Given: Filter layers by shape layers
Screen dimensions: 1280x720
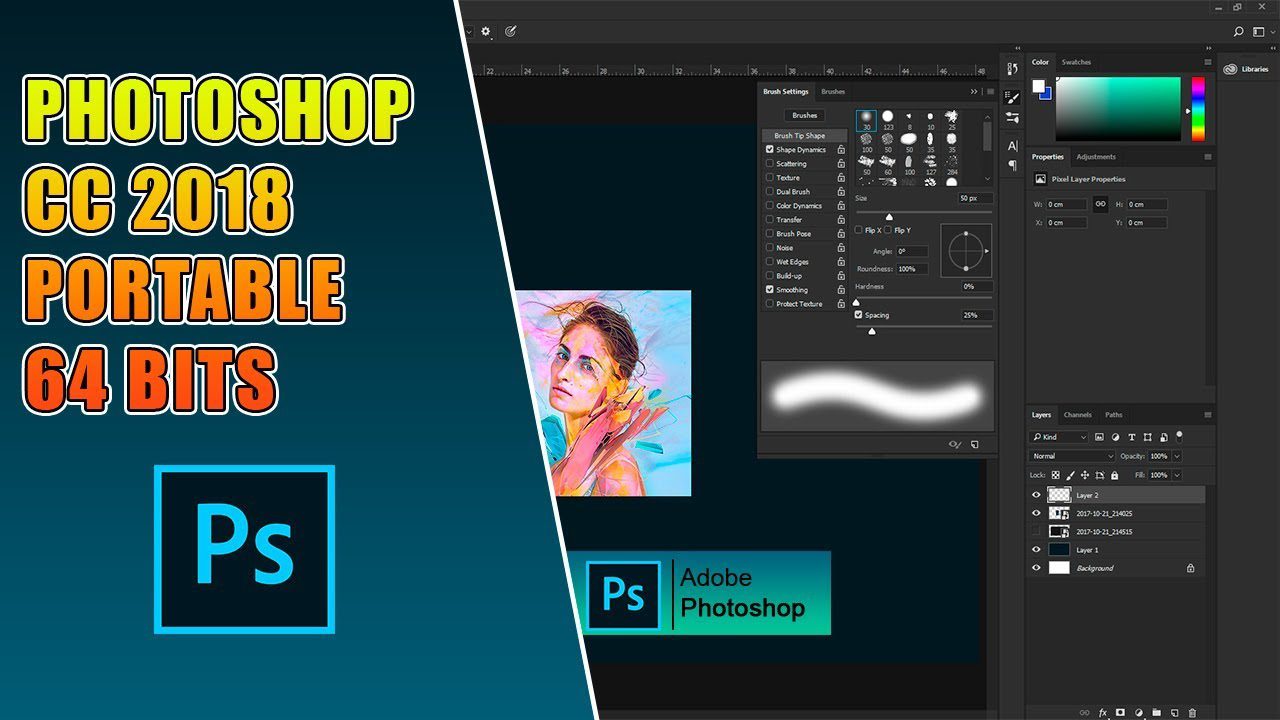Looking at the screenshot, I should [x=1147, y=437].
